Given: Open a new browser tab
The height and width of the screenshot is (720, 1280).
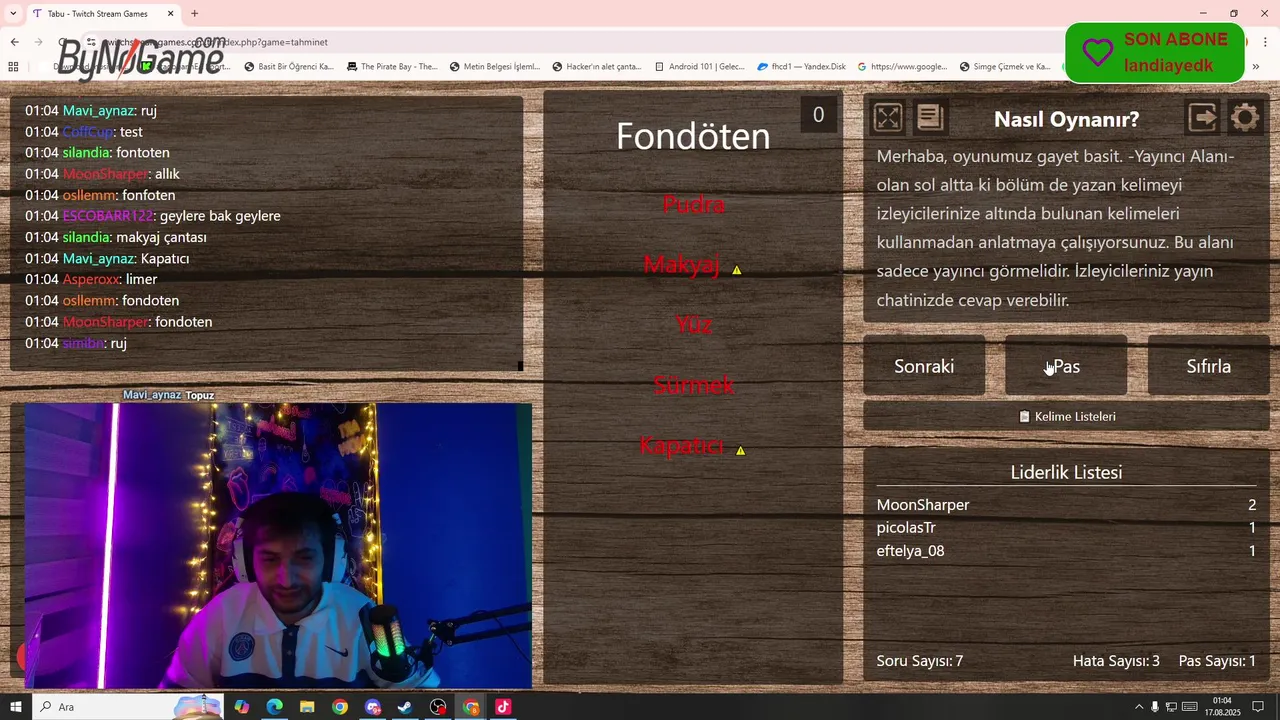Looking at the screenshot, I should click(x=195, y=14).
